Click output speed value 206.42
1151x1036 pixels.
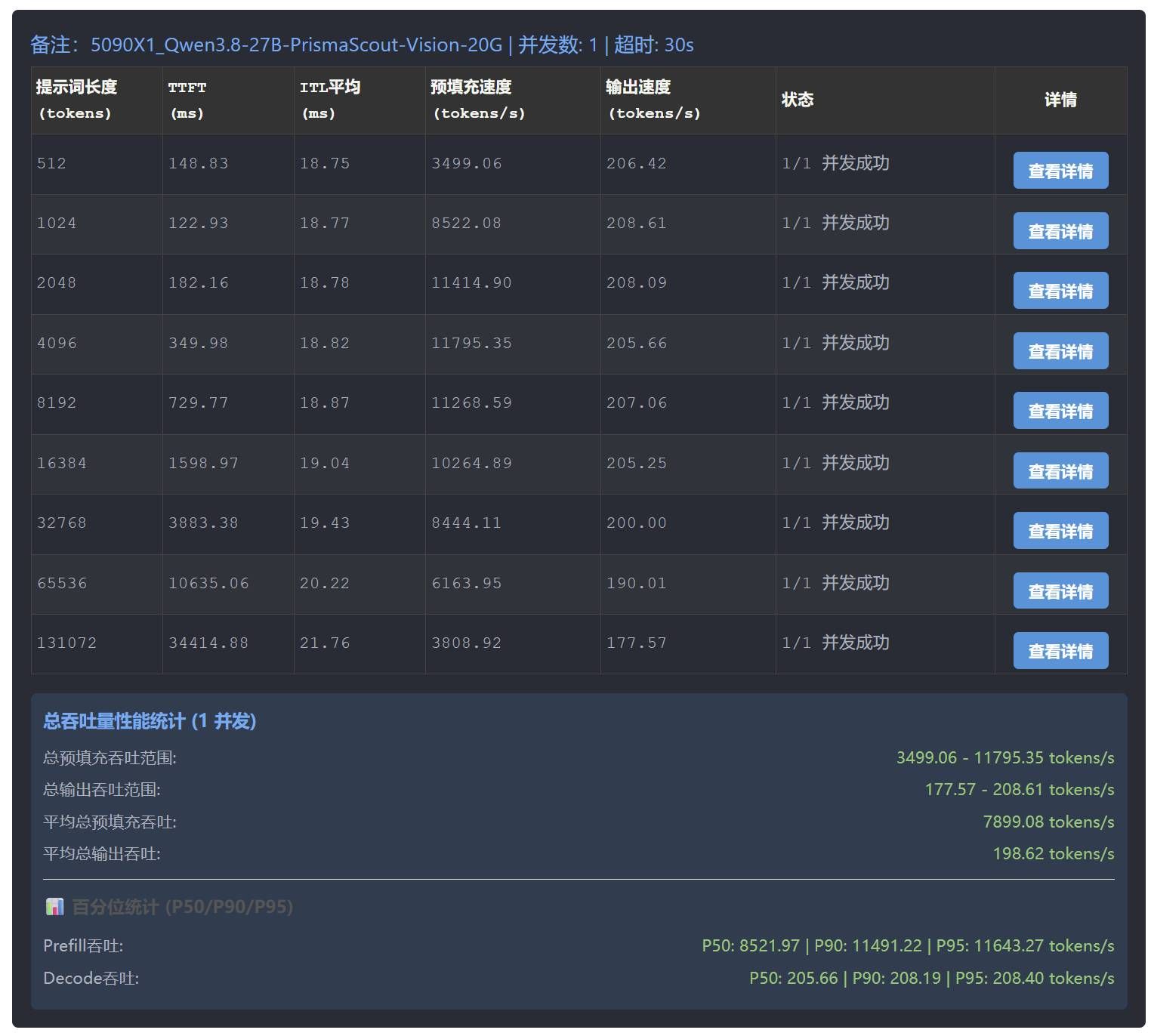coord(636,163)
